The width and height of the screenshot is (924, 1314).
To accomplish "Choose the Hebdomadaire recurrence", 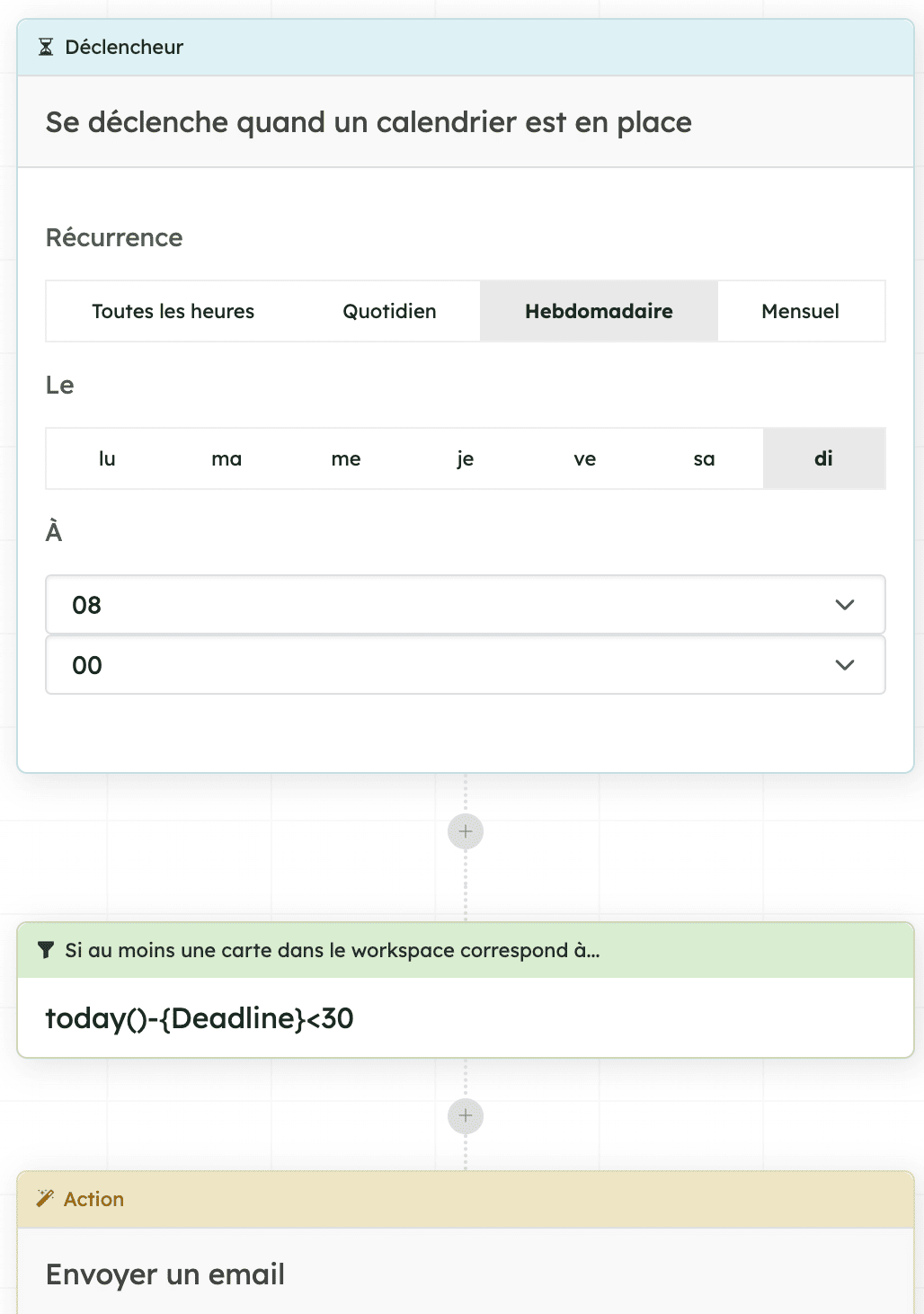I will 599,311.
